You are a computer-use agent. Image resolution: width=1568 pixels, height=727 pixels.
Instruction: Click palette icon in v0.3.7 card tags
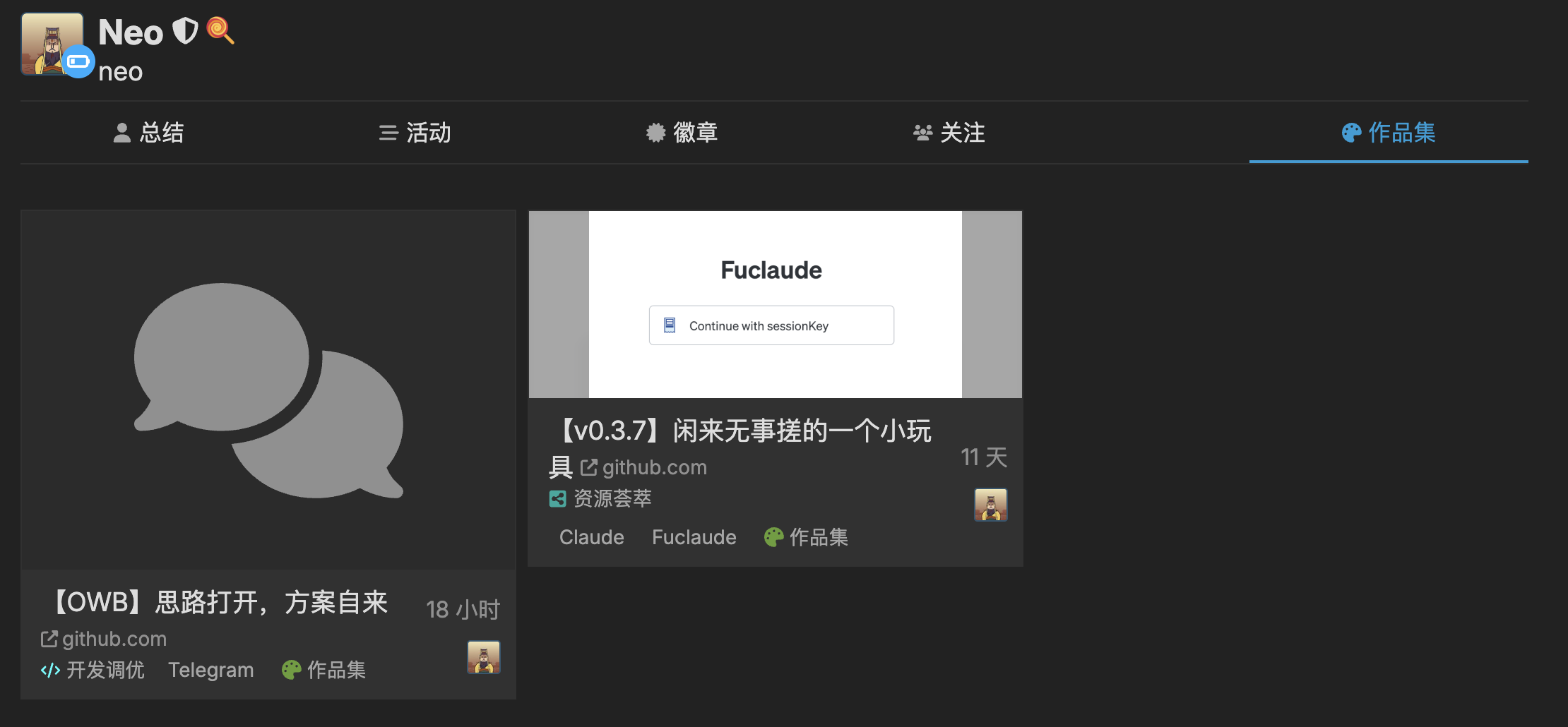pos(773,537)
